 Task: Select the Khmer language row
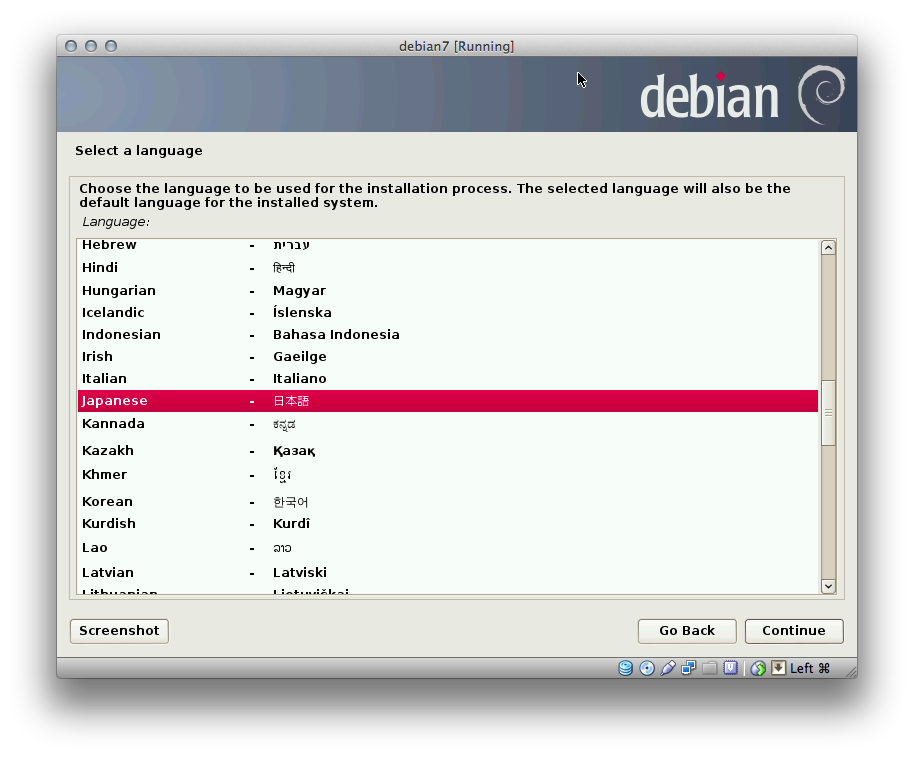point(448,475)
